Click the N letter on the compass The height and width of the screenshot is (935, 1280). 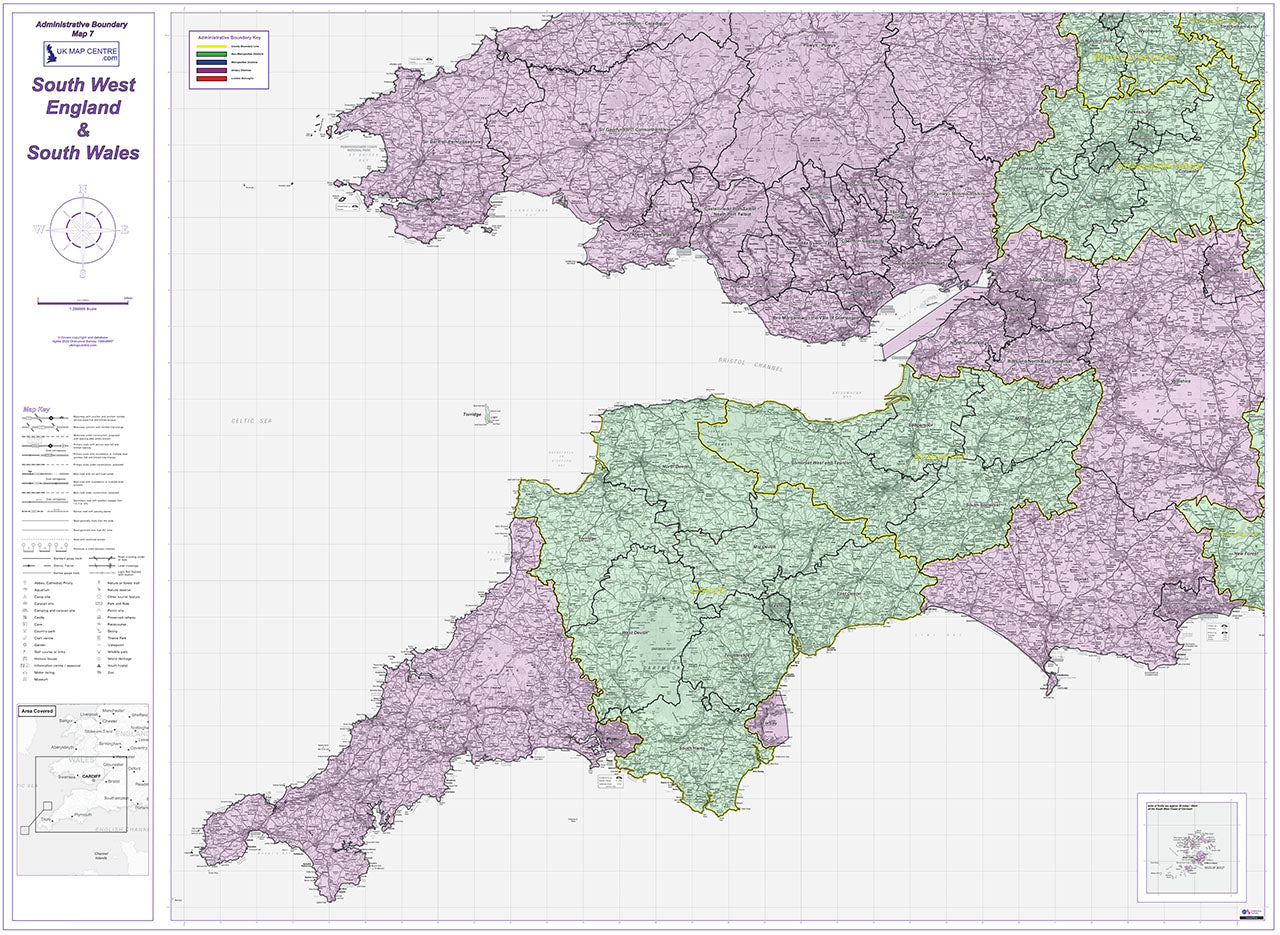click(83, 188)
